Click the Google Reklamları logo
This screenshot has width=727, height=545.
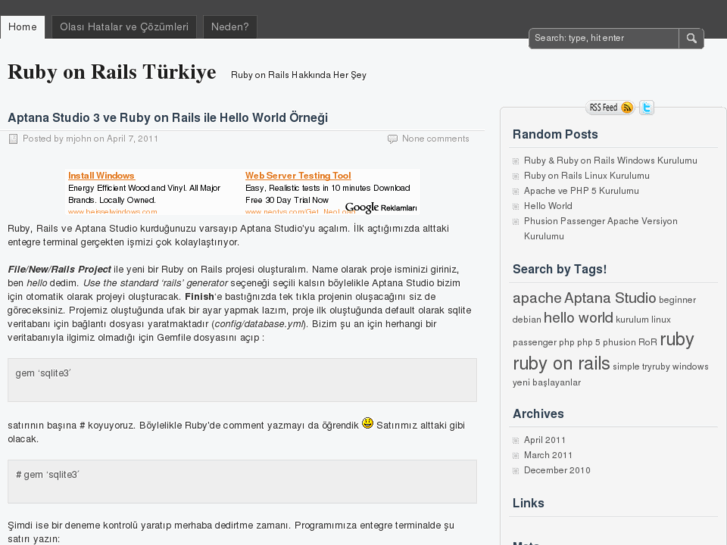click(381, 207)
